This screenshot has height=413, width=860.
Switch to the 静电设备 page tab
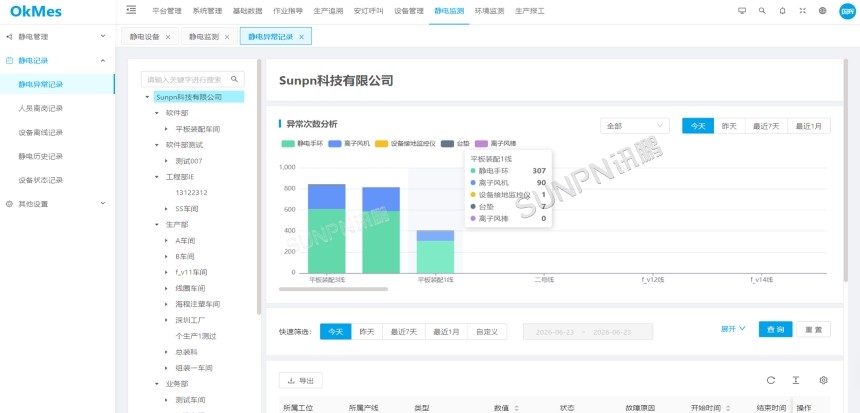tap(145, 37)
